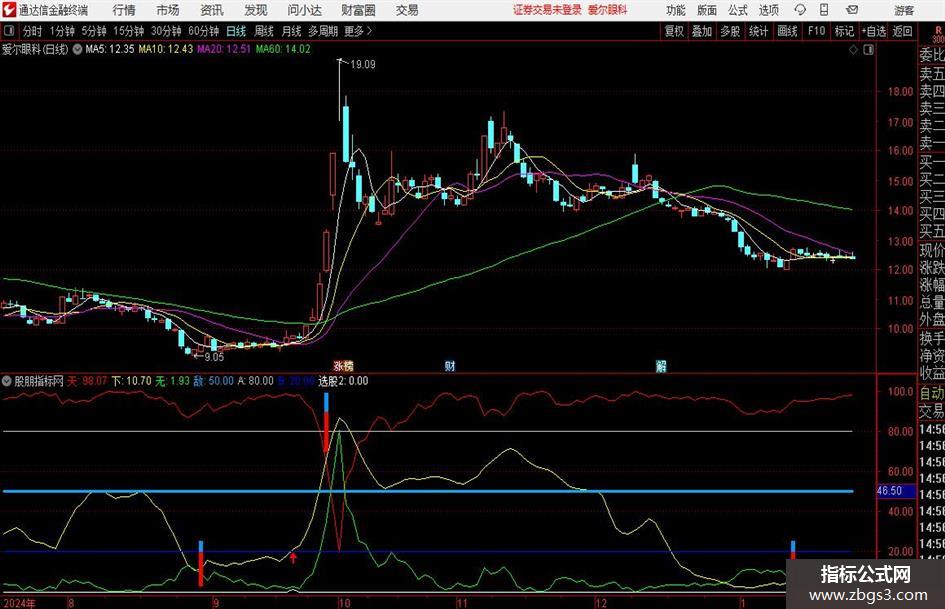The height and width of the screenshot is (609, 945).
Task: Click the 叠加 overlay button
Action: point(702,31)
